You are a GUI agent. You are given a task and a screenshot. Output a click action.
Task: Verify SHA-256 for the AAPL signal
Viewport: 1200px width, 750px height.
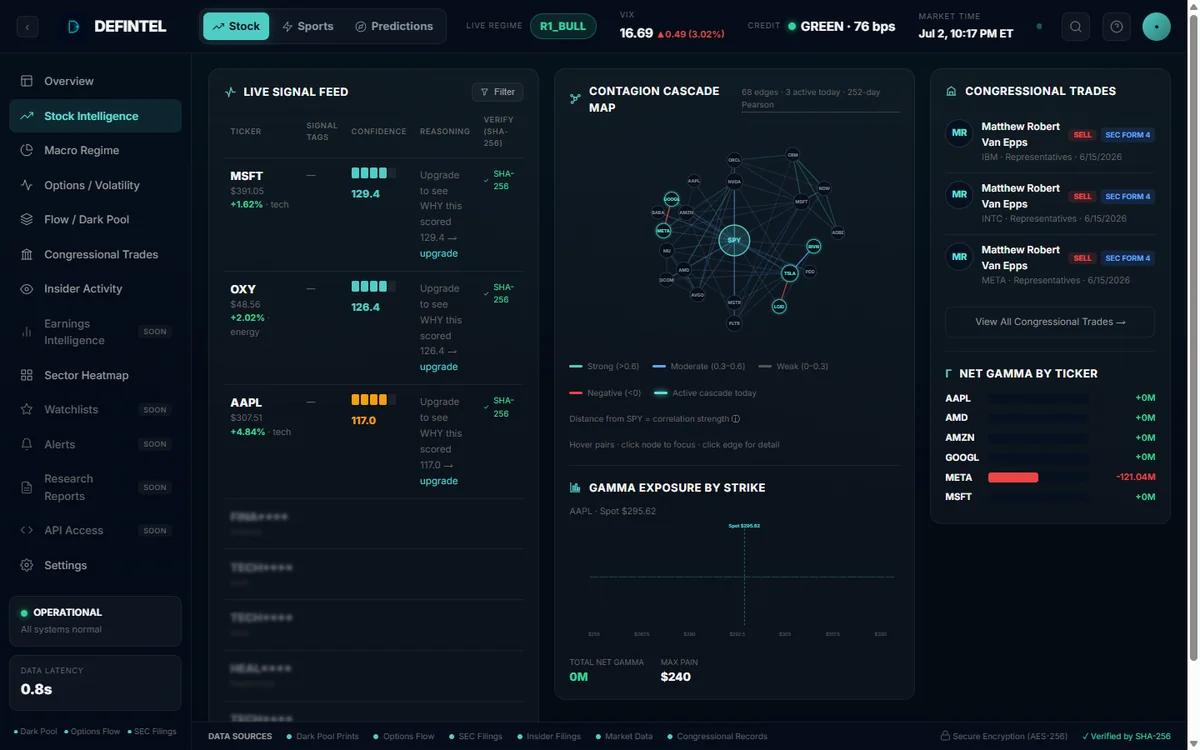coord(500,407)
